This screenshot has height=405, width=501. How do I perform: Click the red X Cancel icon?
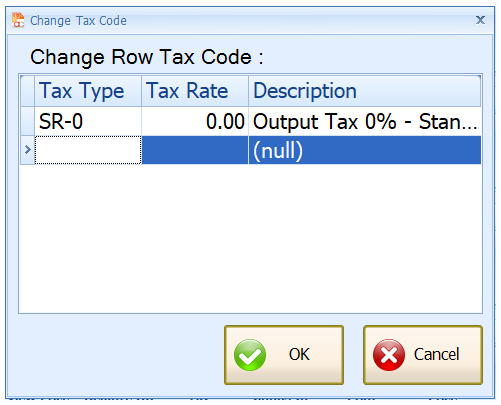pos(389,355)
